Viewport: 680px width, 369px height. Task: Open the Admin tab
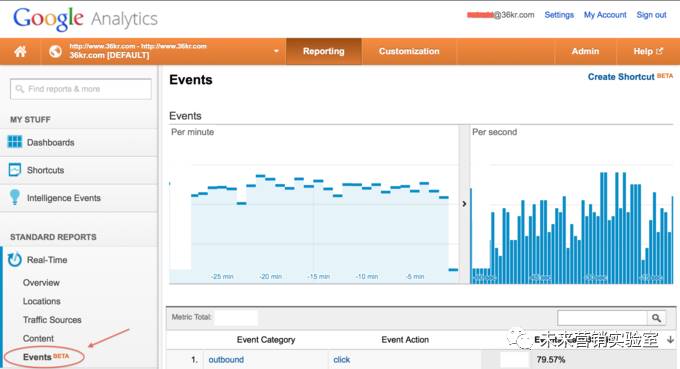tap(585, 51)
